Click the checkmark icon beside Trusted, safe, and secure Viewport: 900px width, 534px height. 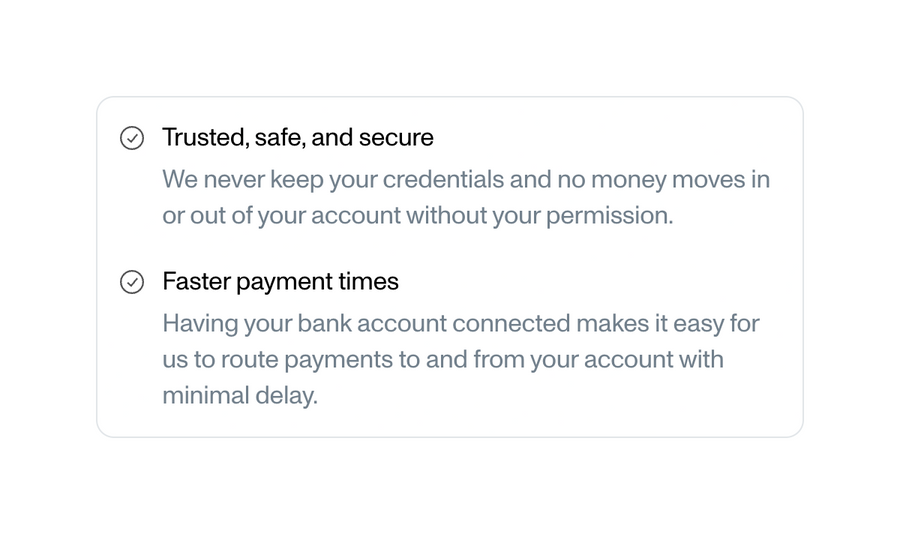tap(132, 138)
